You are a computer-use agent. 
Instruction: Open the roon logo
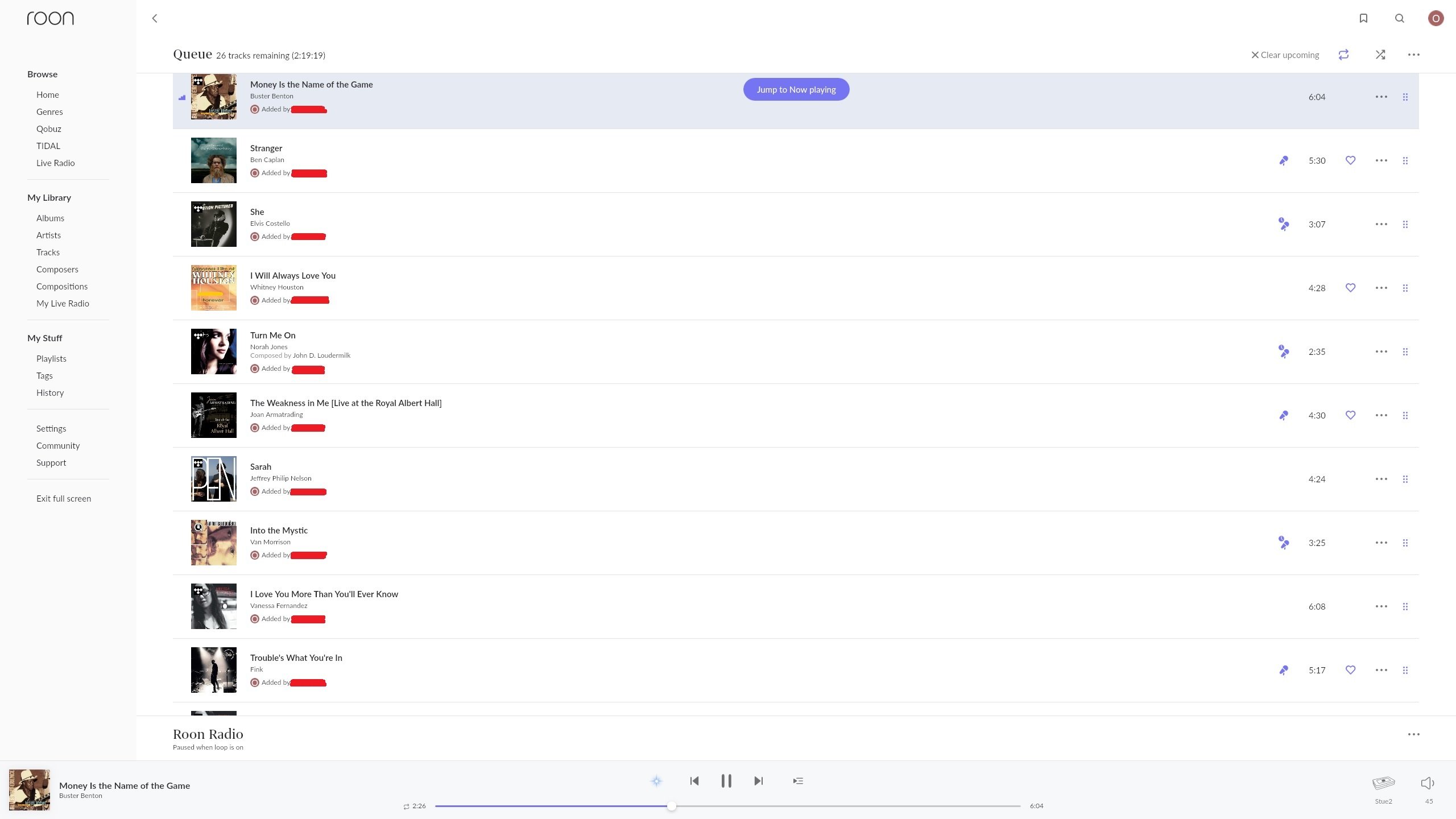pyautogui.click(x=50, y=18)
